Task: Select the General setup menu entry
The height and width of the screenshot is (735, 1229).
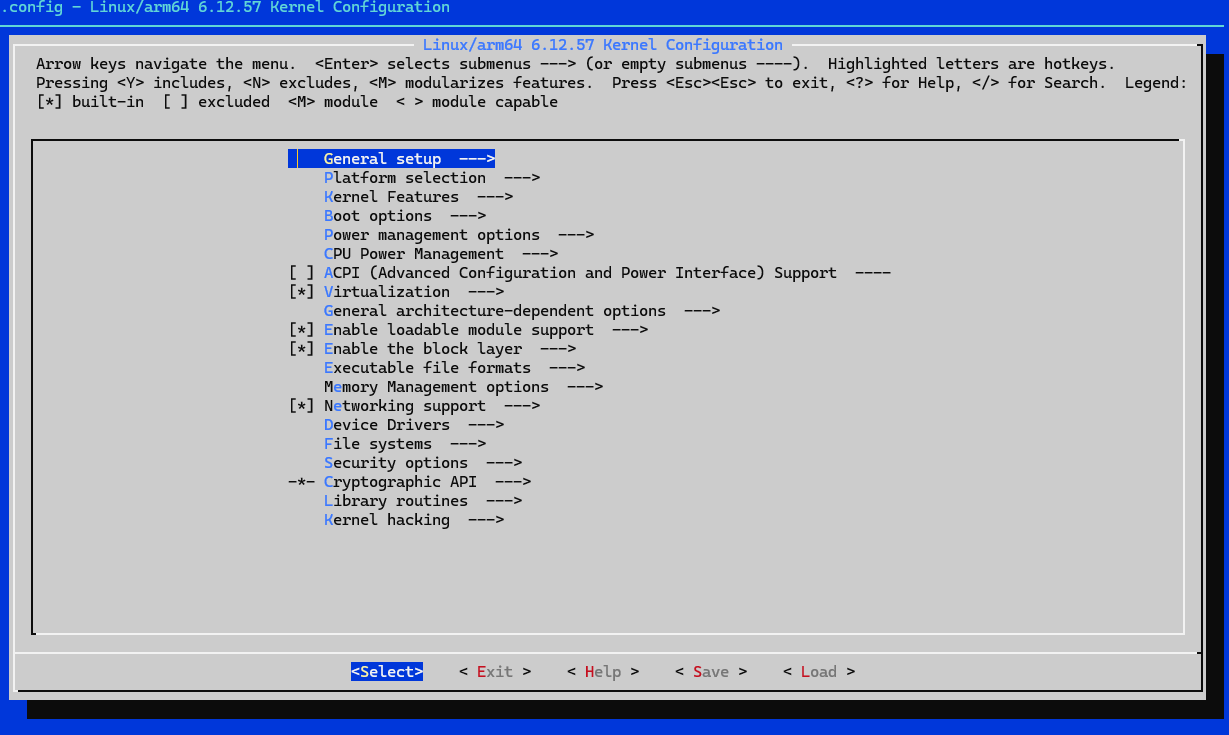Action: (392, 159)
